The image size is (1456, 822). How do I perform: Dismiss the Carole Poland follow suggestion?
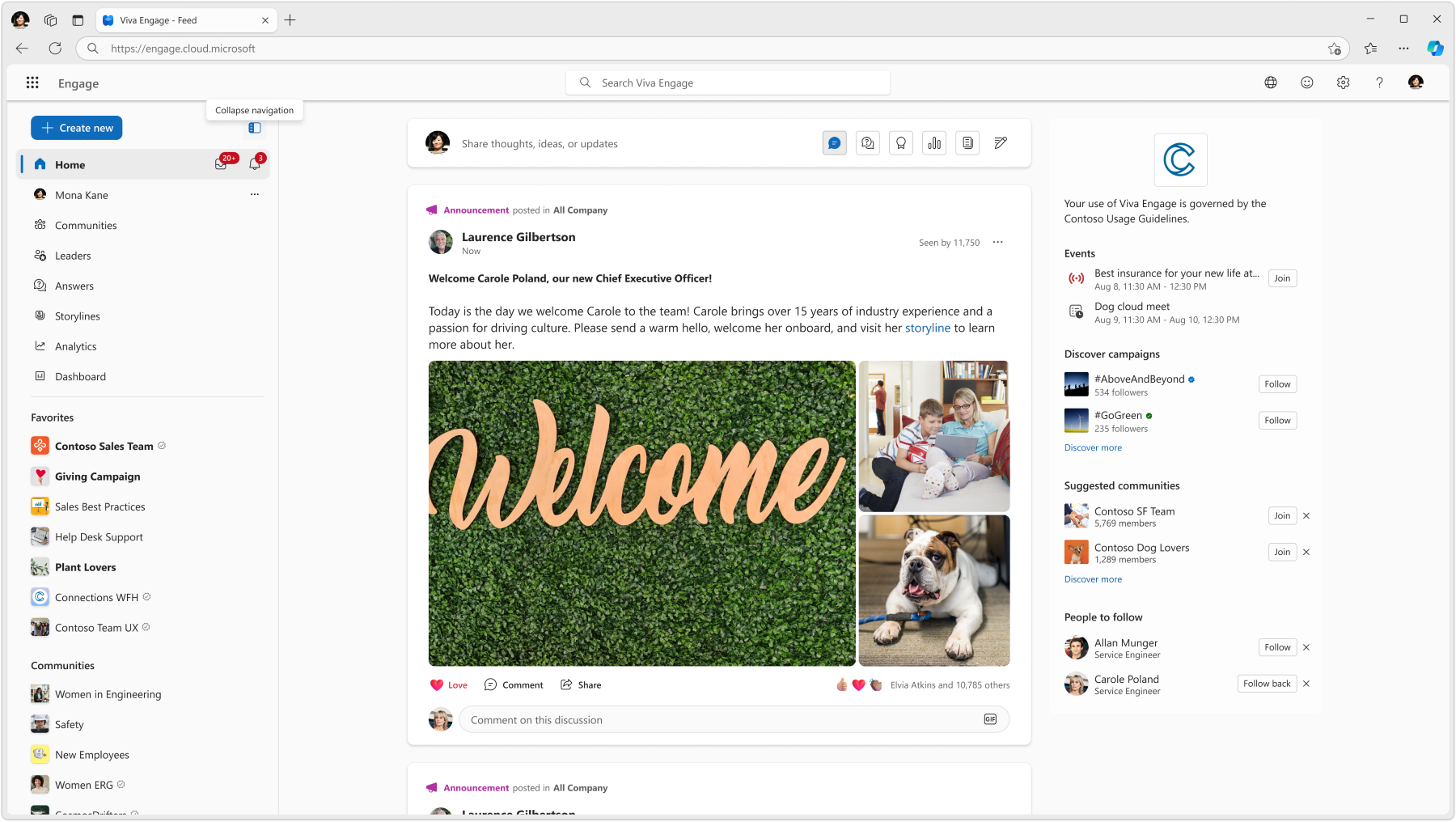[x=1306, y=684]
